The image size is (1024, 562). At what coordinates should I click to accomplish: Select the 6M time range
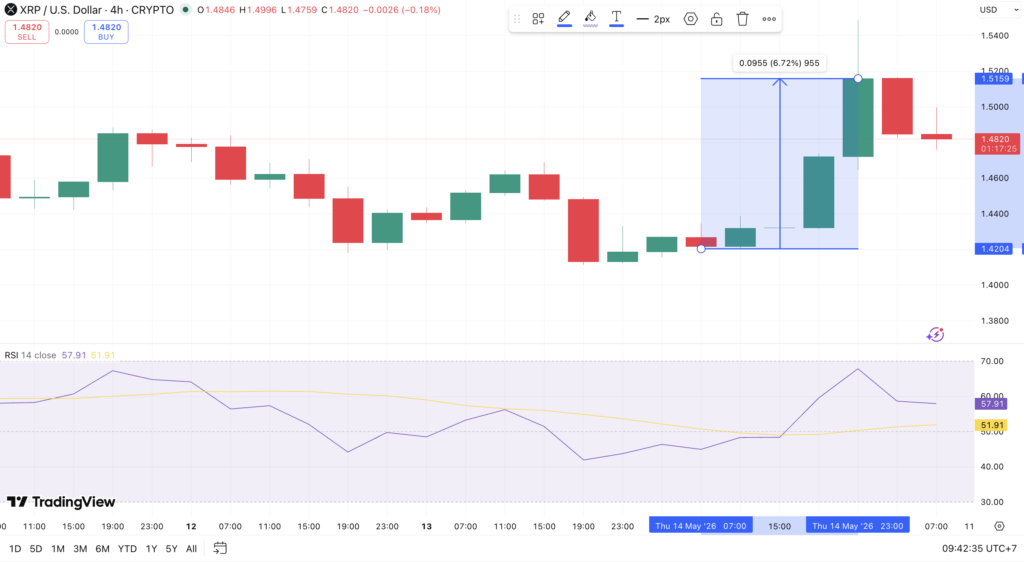click(x=103, y=549)
